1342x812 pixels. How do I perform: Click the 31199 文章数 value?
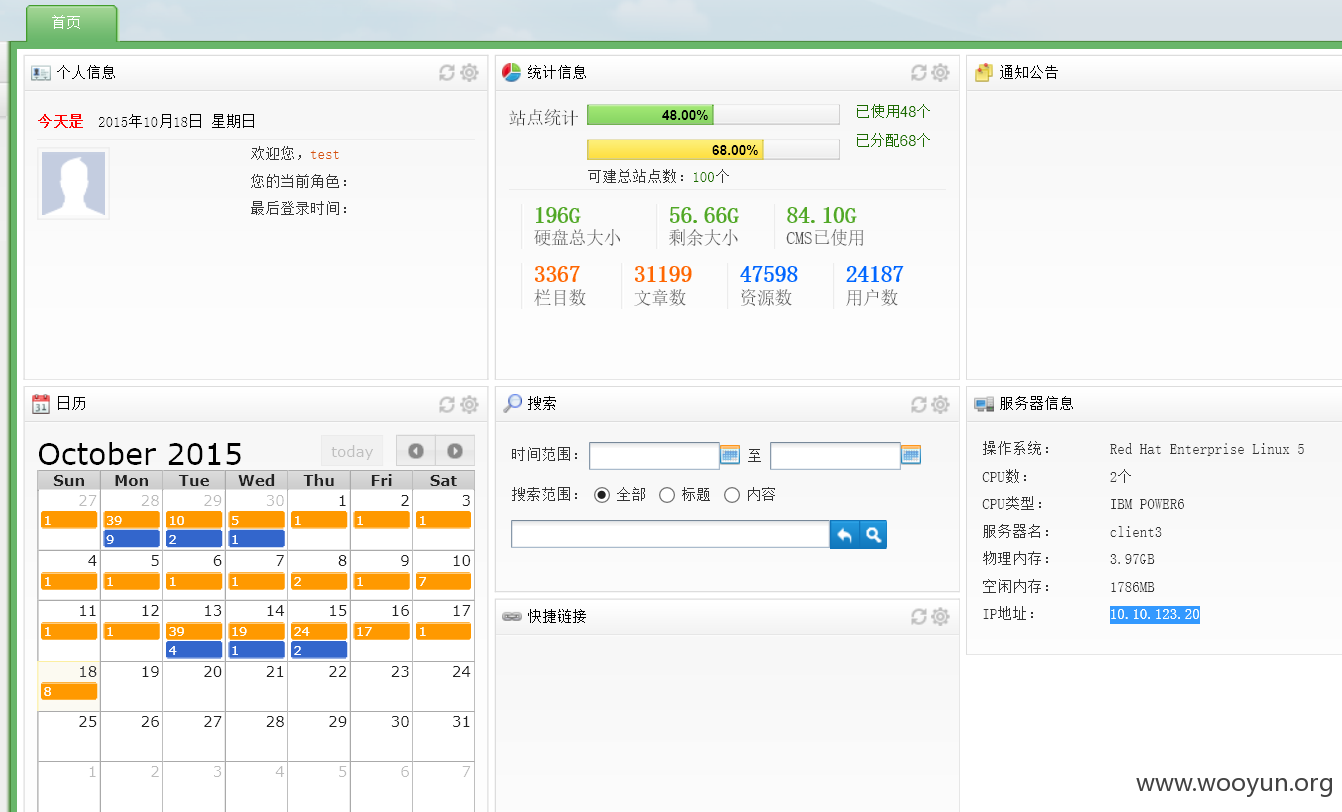pos(663,274)
